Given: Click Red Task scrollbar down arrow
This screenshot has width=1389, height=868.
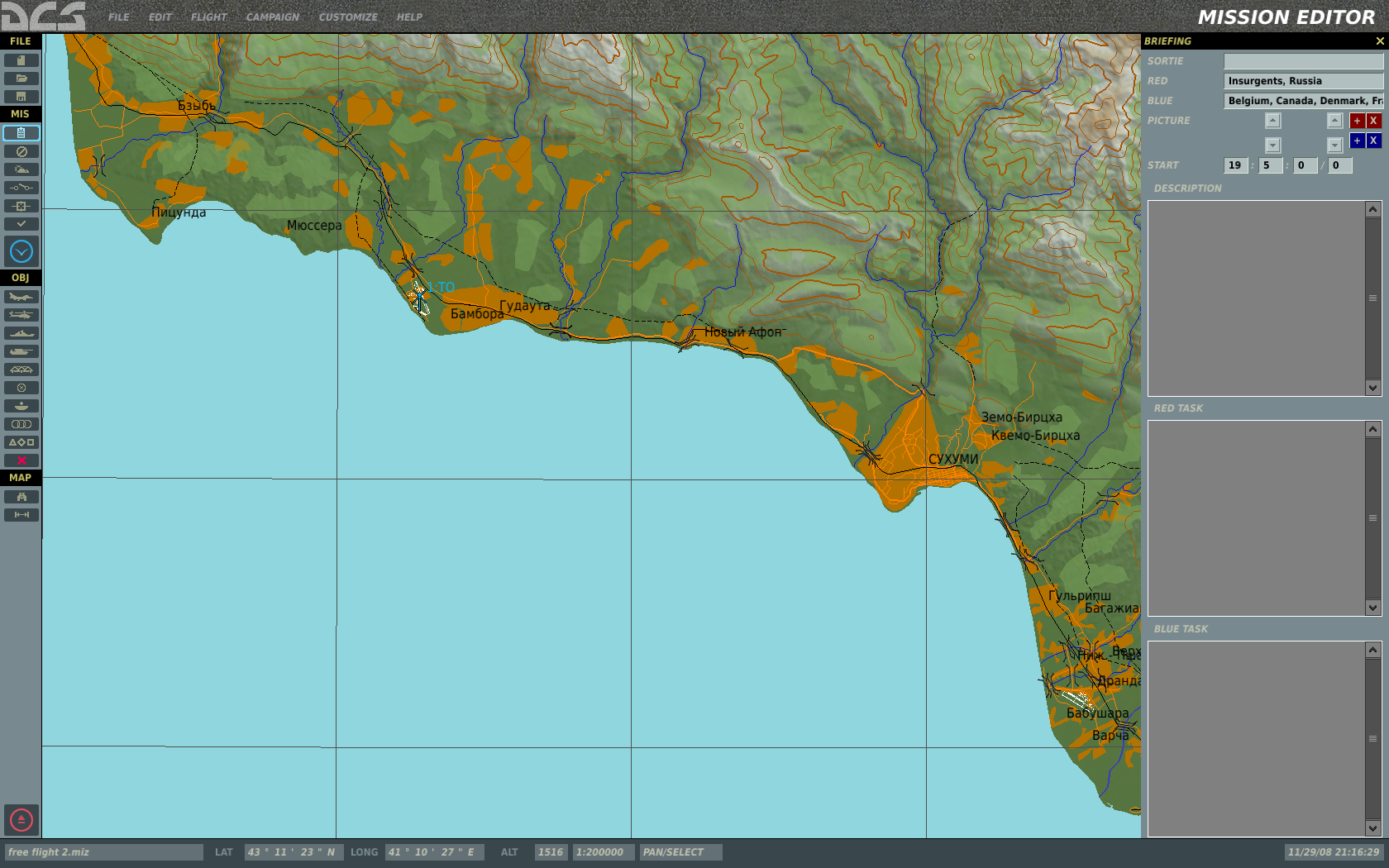Looking at the screenshot, I should click(x=1373, y=608).
